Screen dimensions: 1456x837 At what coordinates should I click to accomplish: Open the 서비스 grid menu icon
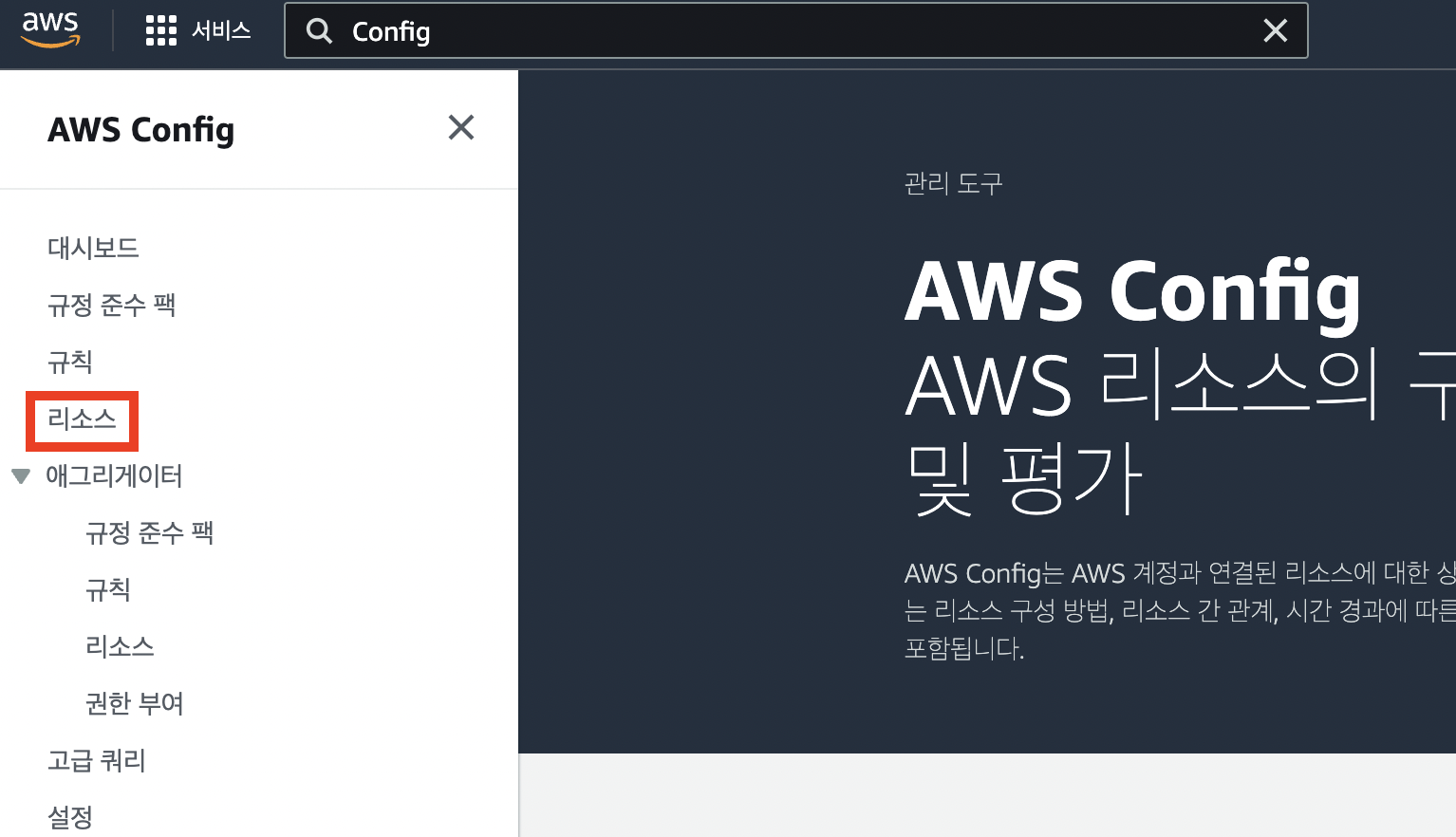(x=161, y=29)
